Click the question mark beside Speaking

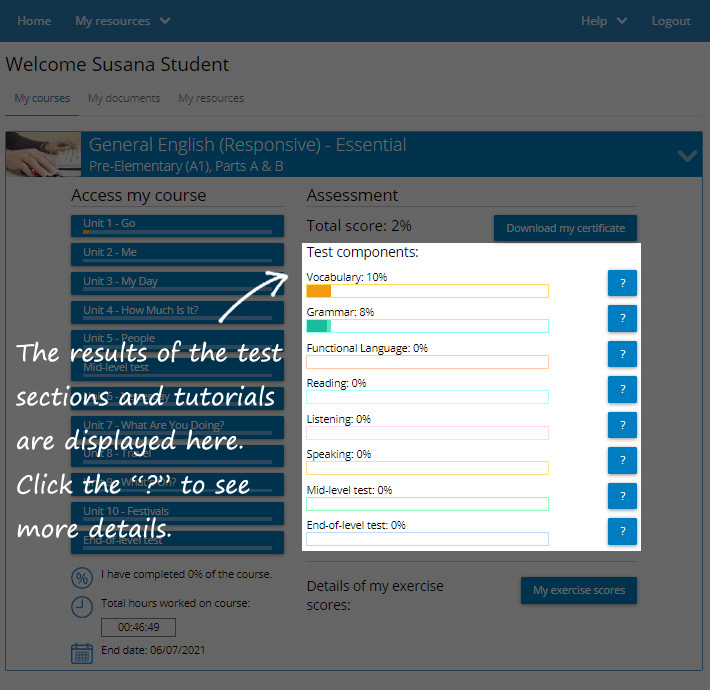(622, 460)
